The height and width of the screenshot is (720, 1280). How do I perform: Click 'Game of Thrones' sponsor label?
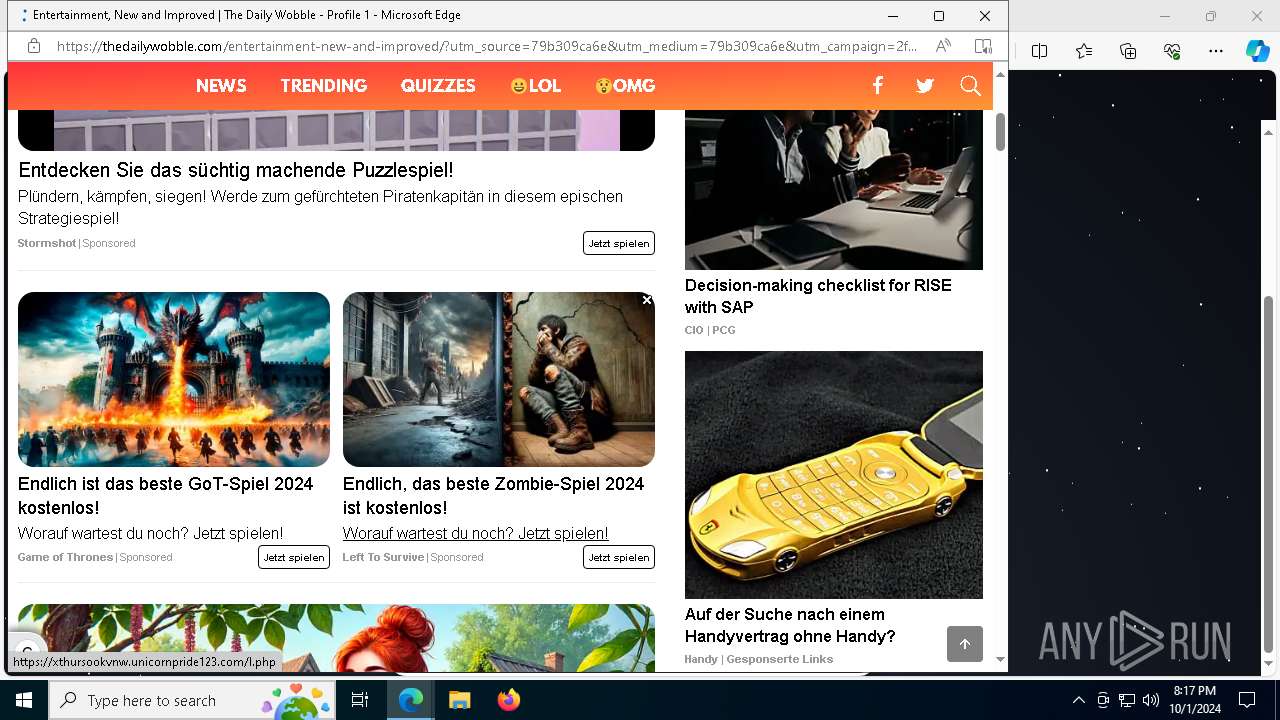pyautogui.click(x=65, y=557)
